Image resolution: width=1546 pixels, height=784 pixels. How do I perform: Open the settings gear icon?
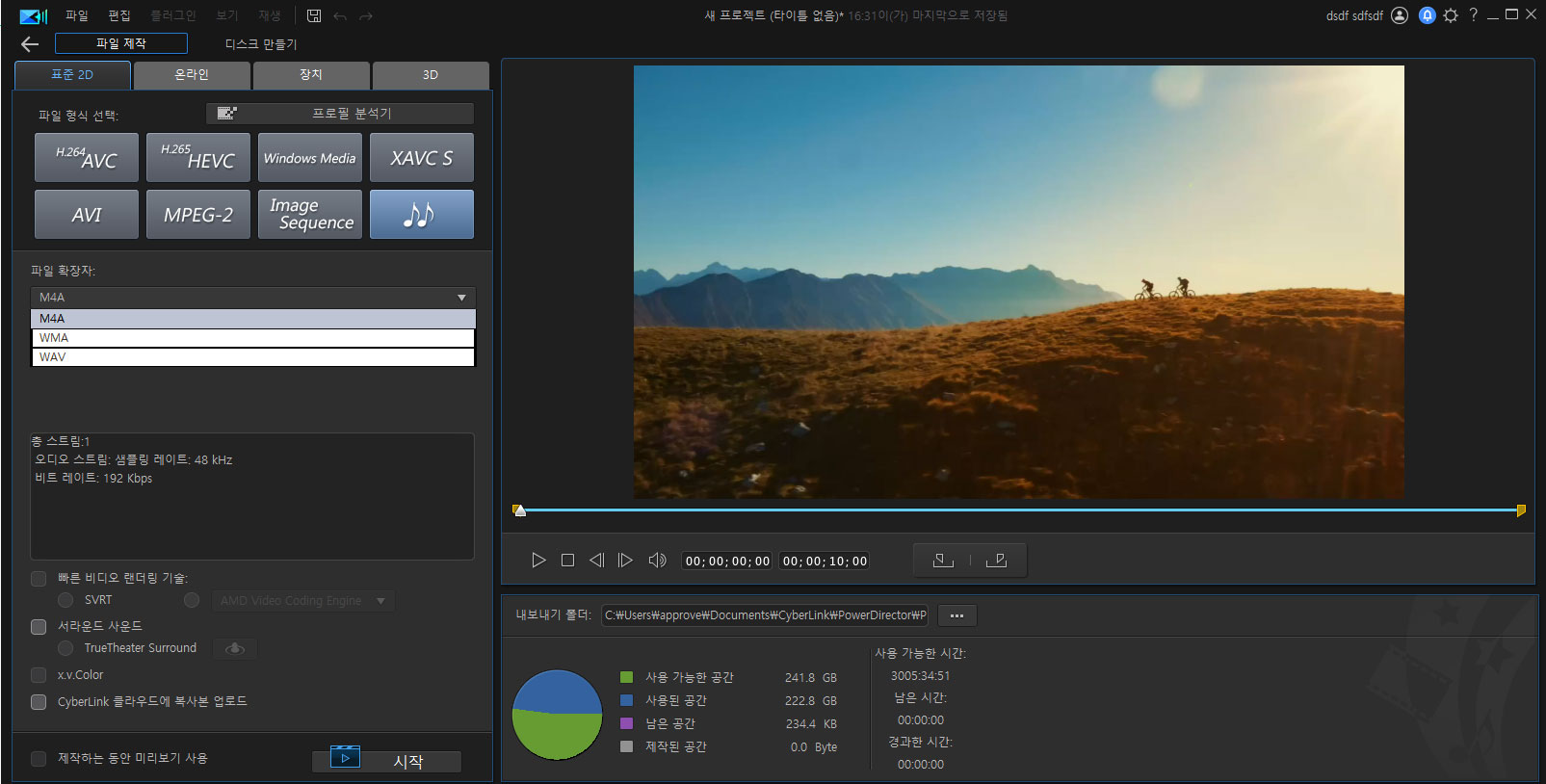1451,15
